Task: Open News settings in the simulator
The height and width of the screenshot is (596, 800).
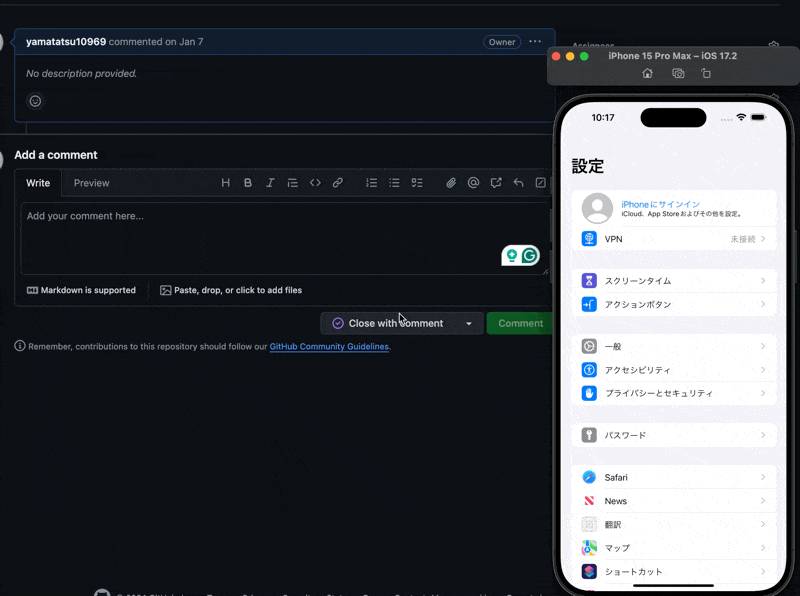Action: [674, 501]
